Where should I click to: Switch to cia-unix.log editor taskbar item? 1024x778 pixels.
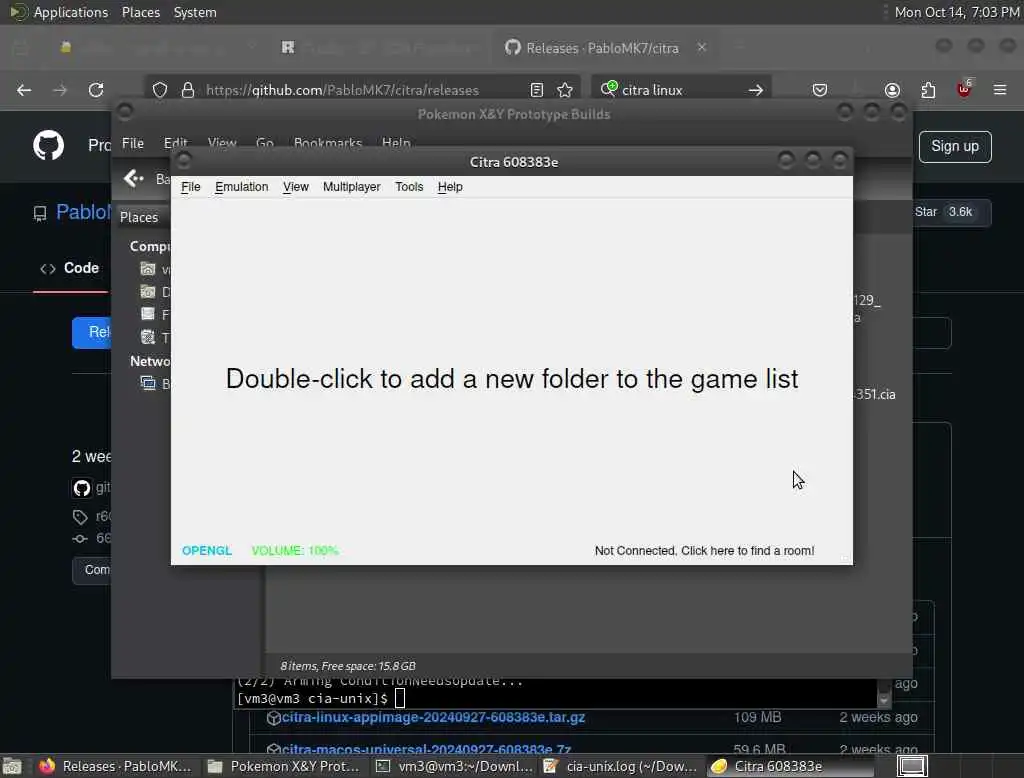pyautogui.click(x=622, y=766)
